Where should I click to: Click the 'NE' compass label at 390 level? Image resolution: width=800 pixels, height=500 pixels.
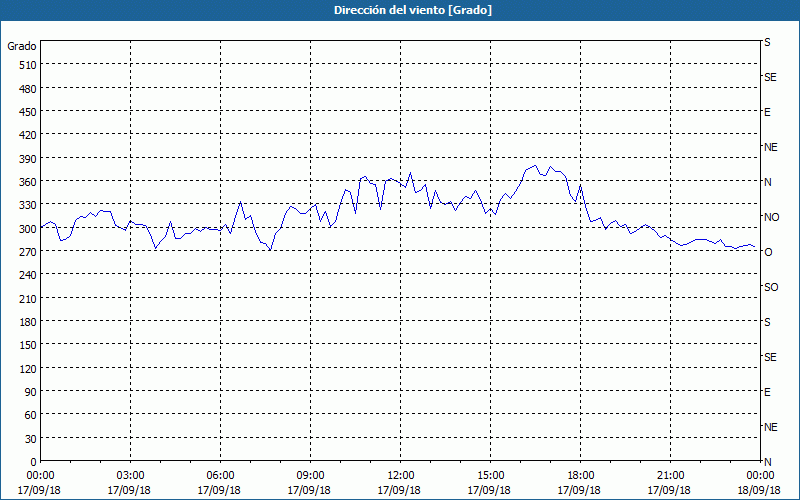tap(770, 147)
